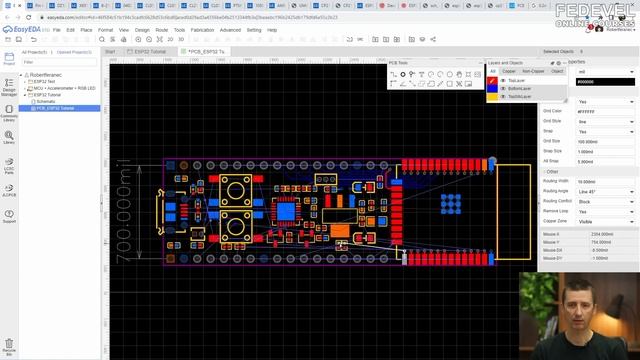The image size is (640, 360).
Task: Open the Design Manager sidebar panel
Action: tap(9, 87)
